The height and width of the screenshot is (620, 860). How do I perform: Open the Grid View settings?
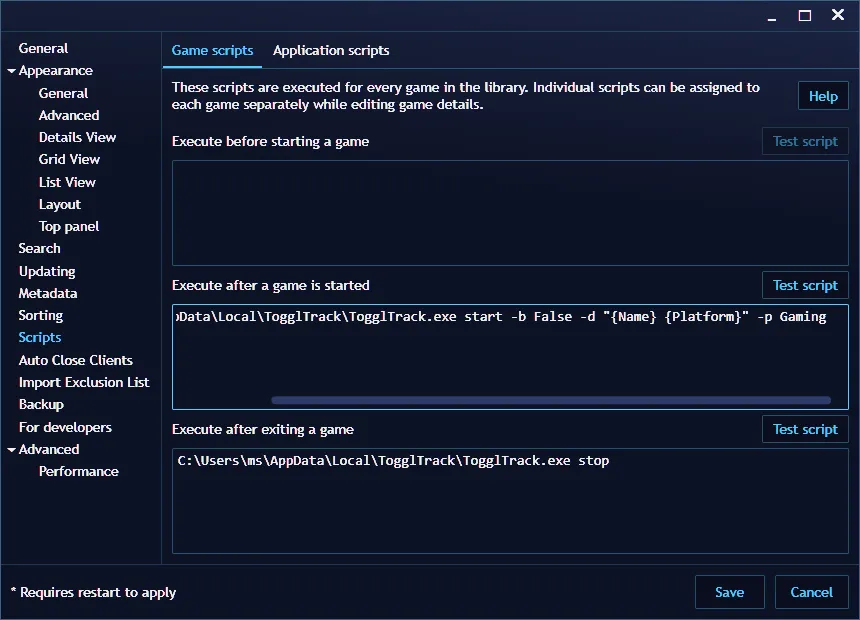[x=69, y=159]
